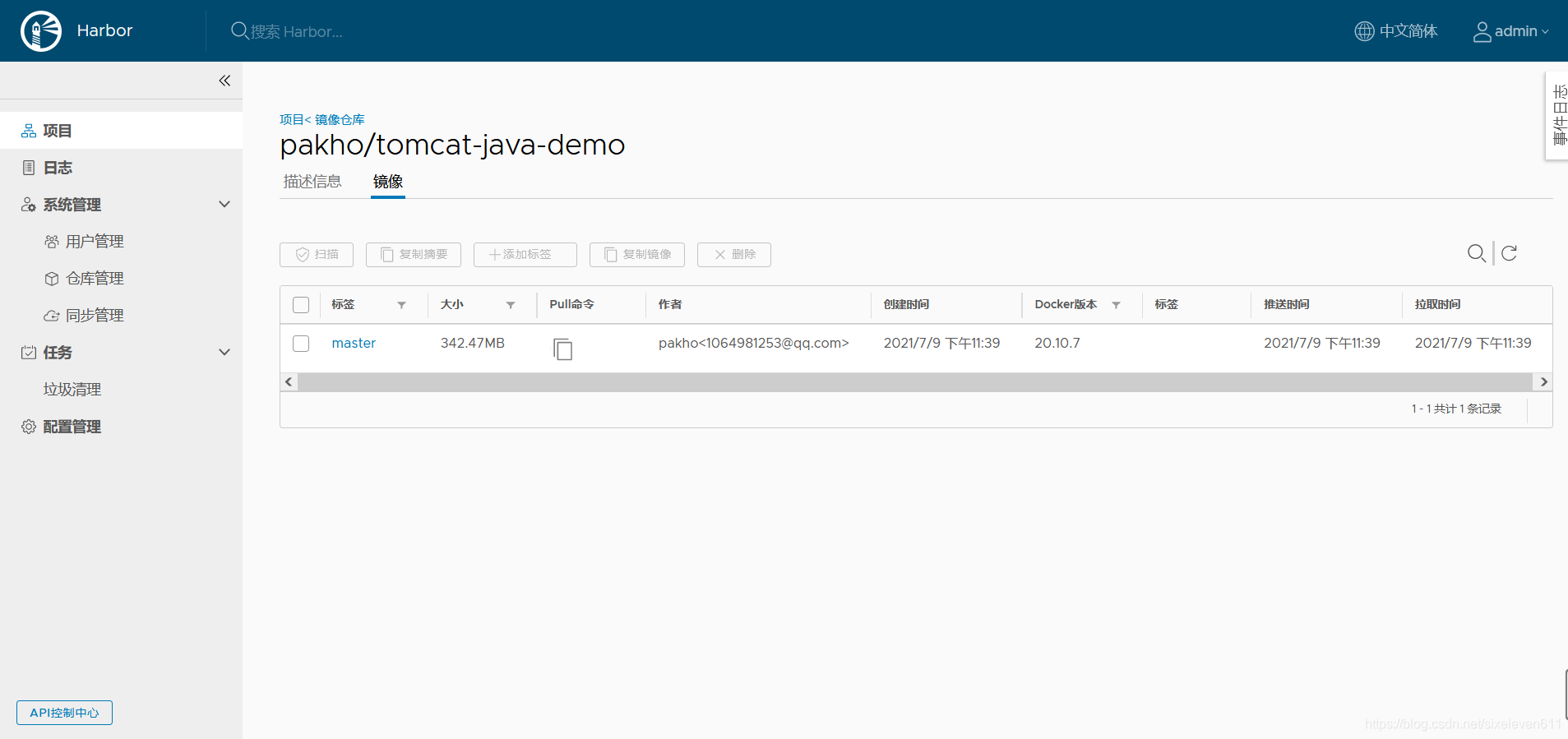Click the 系统管理 admin icon

coord(29,205)
